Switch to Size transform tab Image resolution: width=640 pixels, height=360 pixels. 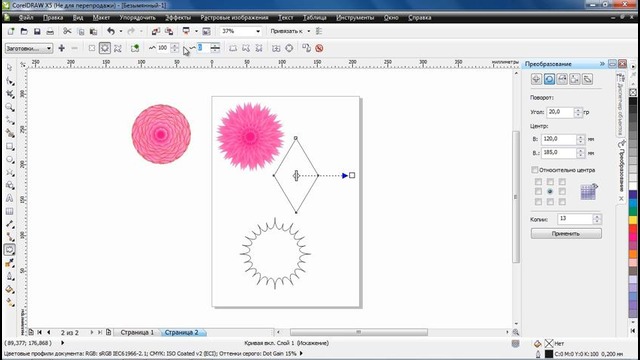tap(575, 79)
